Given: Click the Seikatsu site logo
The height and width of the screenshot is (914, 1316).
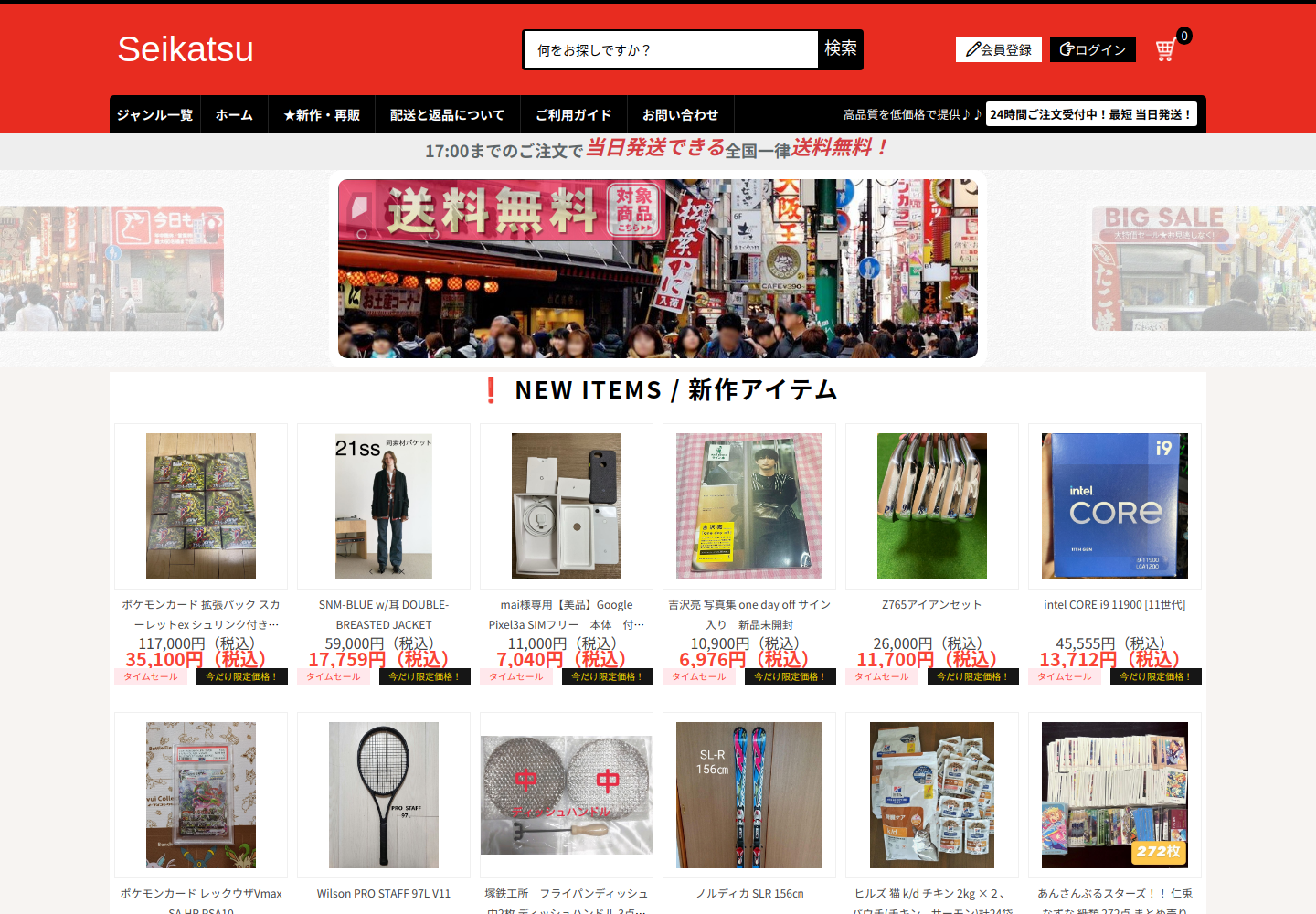Looking at the screenshot, I should point(186,49).
